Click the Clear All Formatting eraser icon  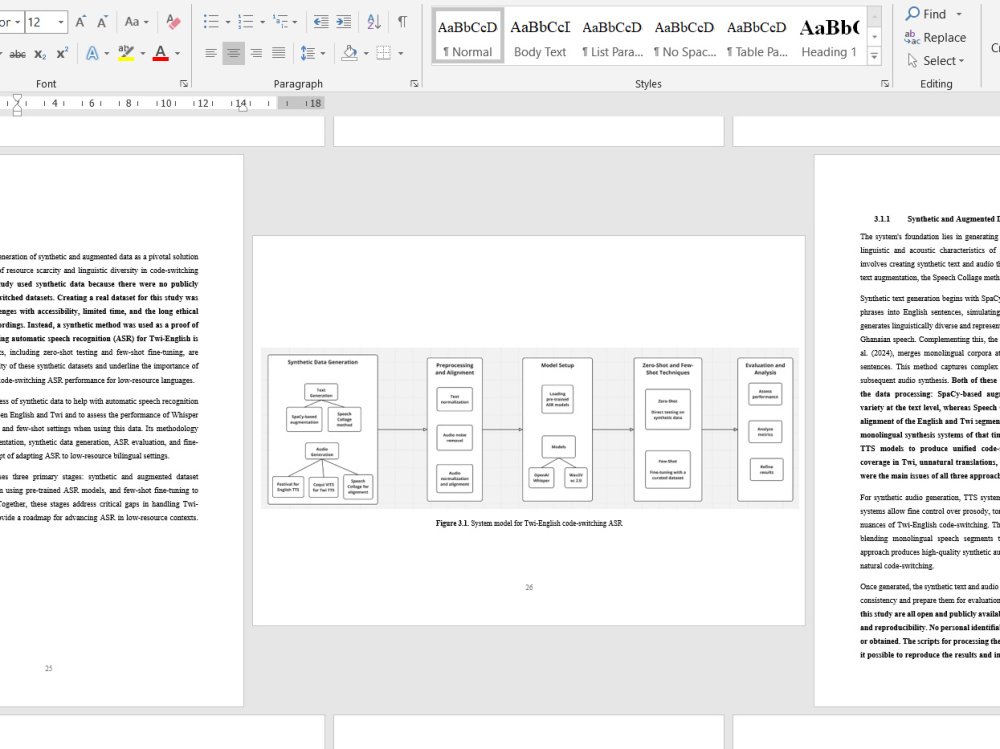pos(173,22)
